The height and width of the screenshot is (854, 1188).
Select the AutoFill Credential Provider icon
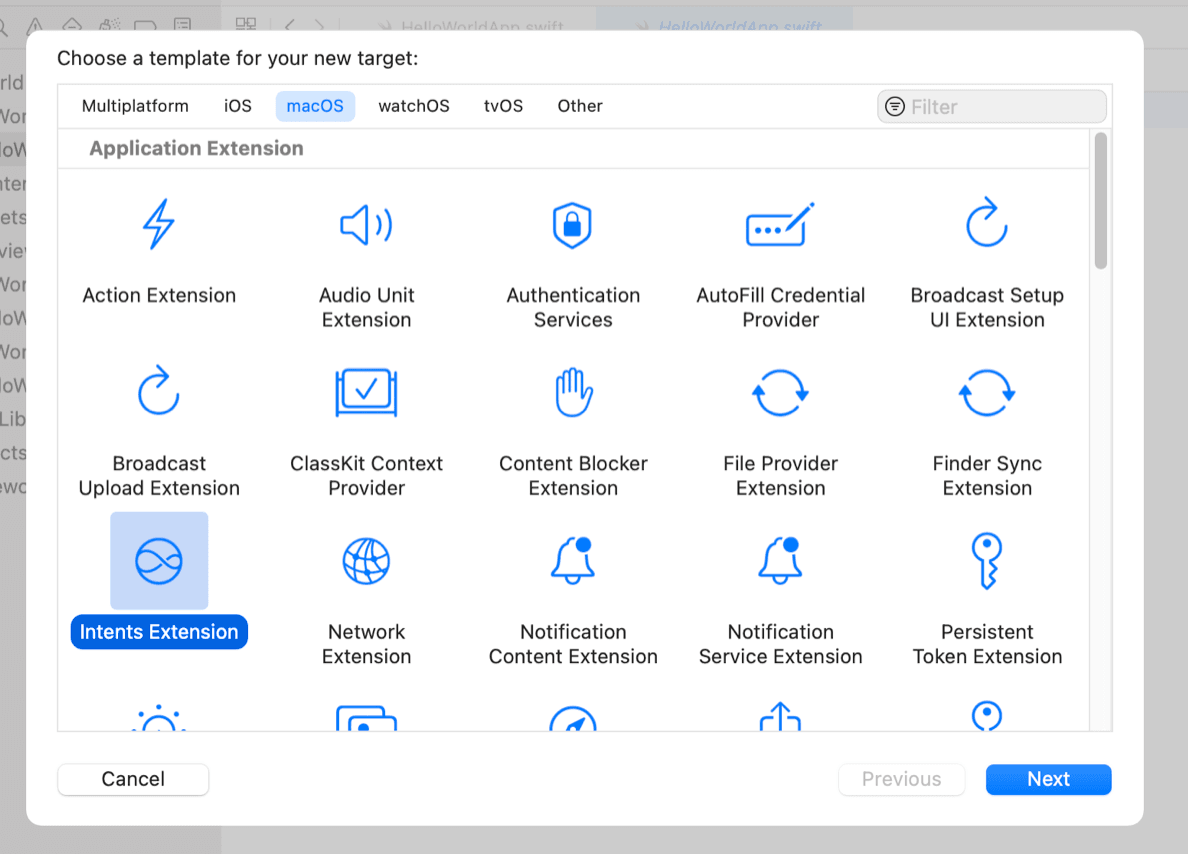(x=780, y=225)
